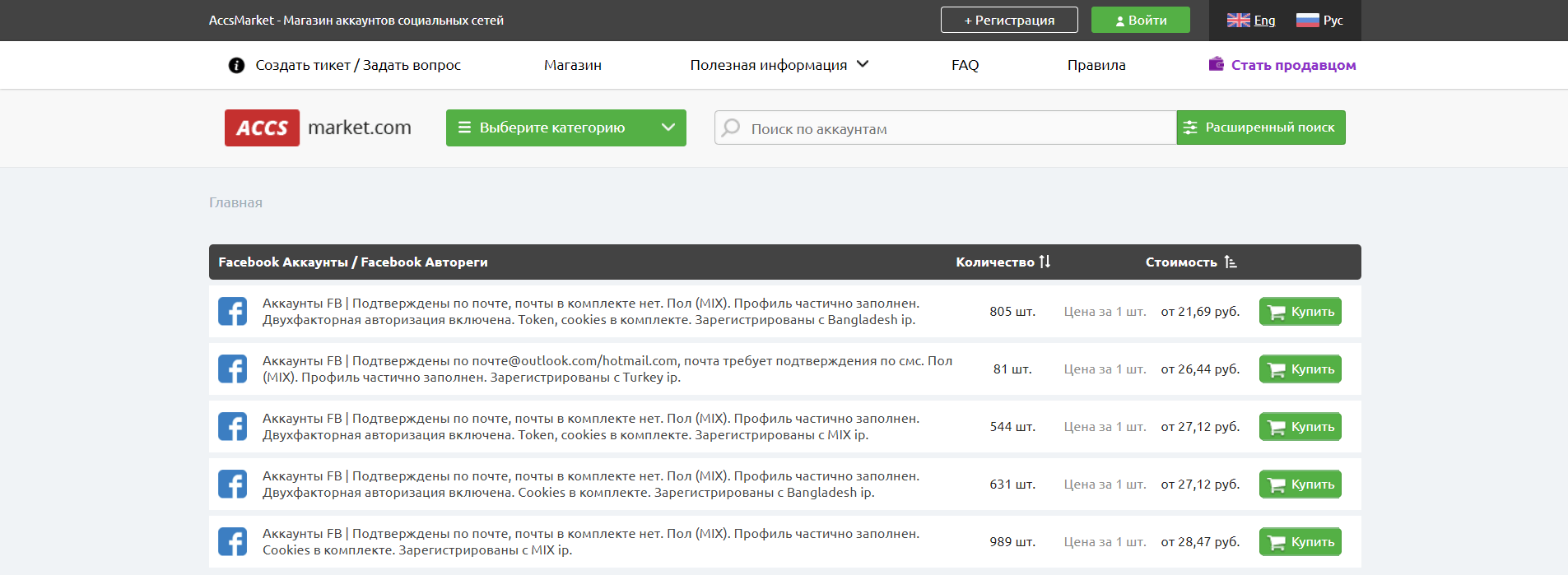Click Купить for the 28,47 руб. accounts
The height and width of the screenshot is (575, 1568).
coord(1300,542)
